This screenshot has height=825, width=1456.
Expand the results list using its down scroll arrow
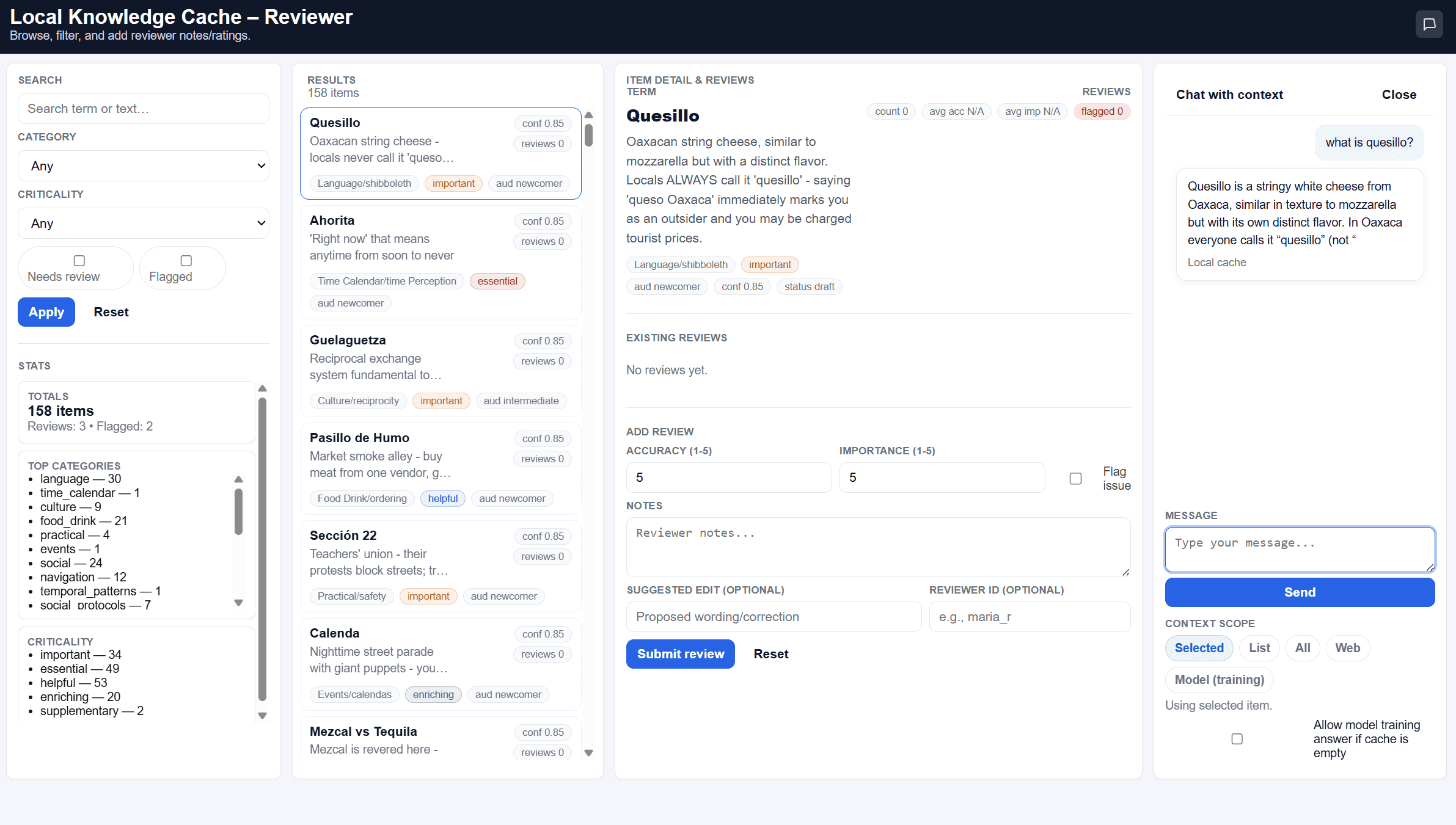(588, 753)
